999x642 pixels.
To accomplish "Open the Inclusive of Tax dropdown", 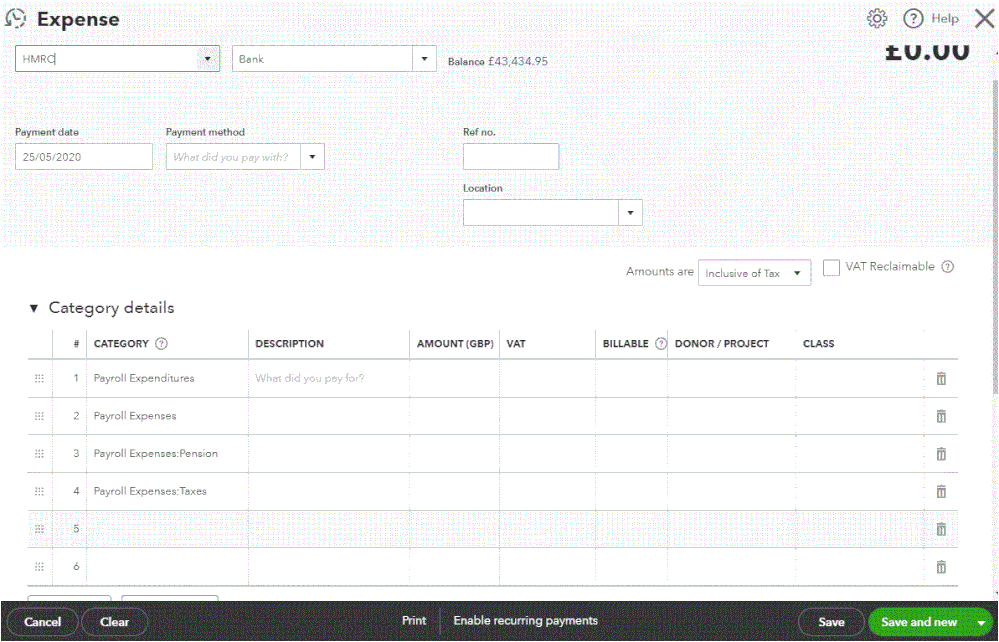I will [x=754, y=273].
